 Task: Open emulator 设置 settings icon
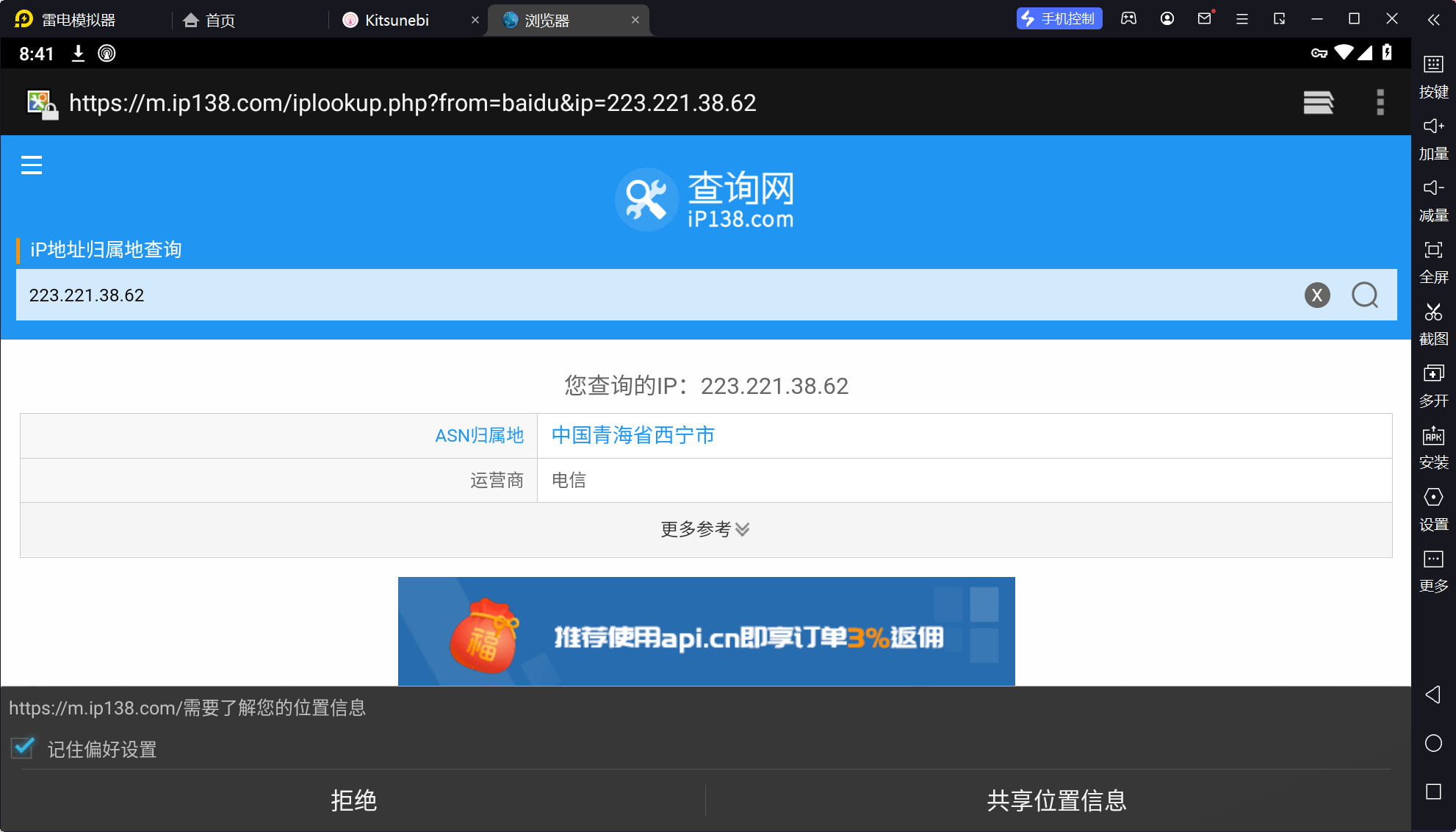[x=1432, y=498]
